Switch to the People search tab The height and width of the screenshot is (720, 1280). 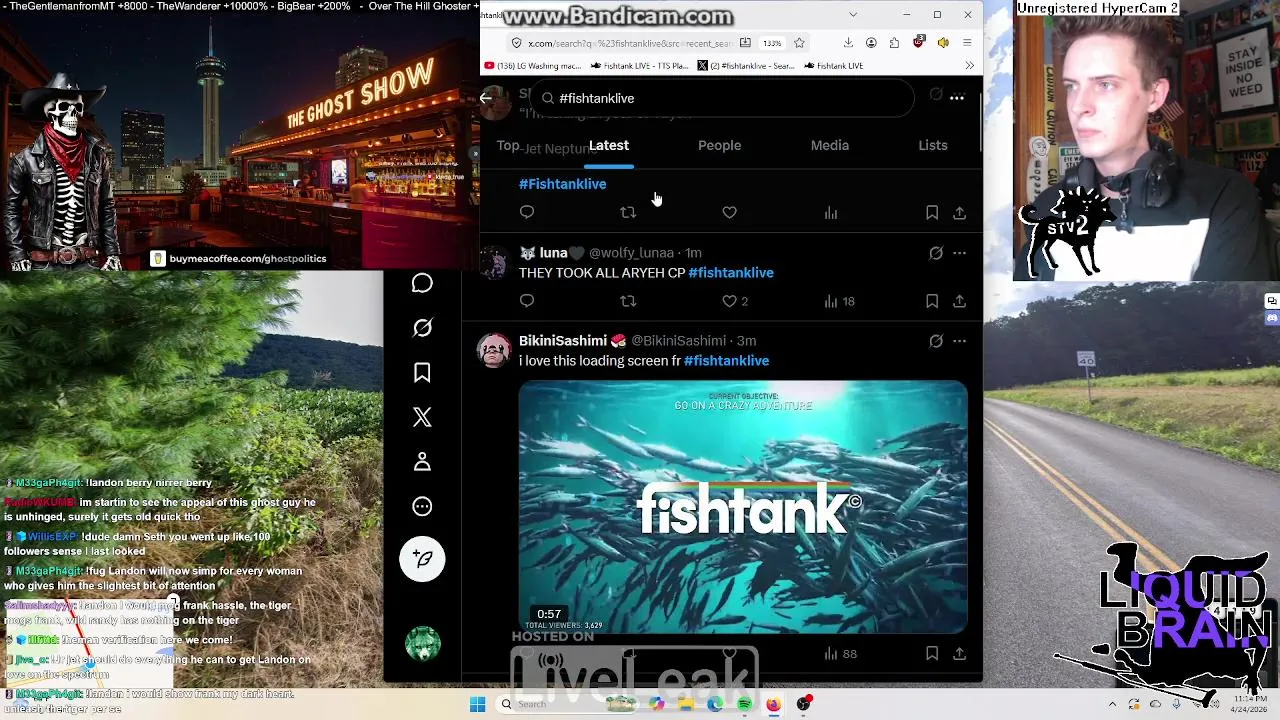(x=719, y=146)
